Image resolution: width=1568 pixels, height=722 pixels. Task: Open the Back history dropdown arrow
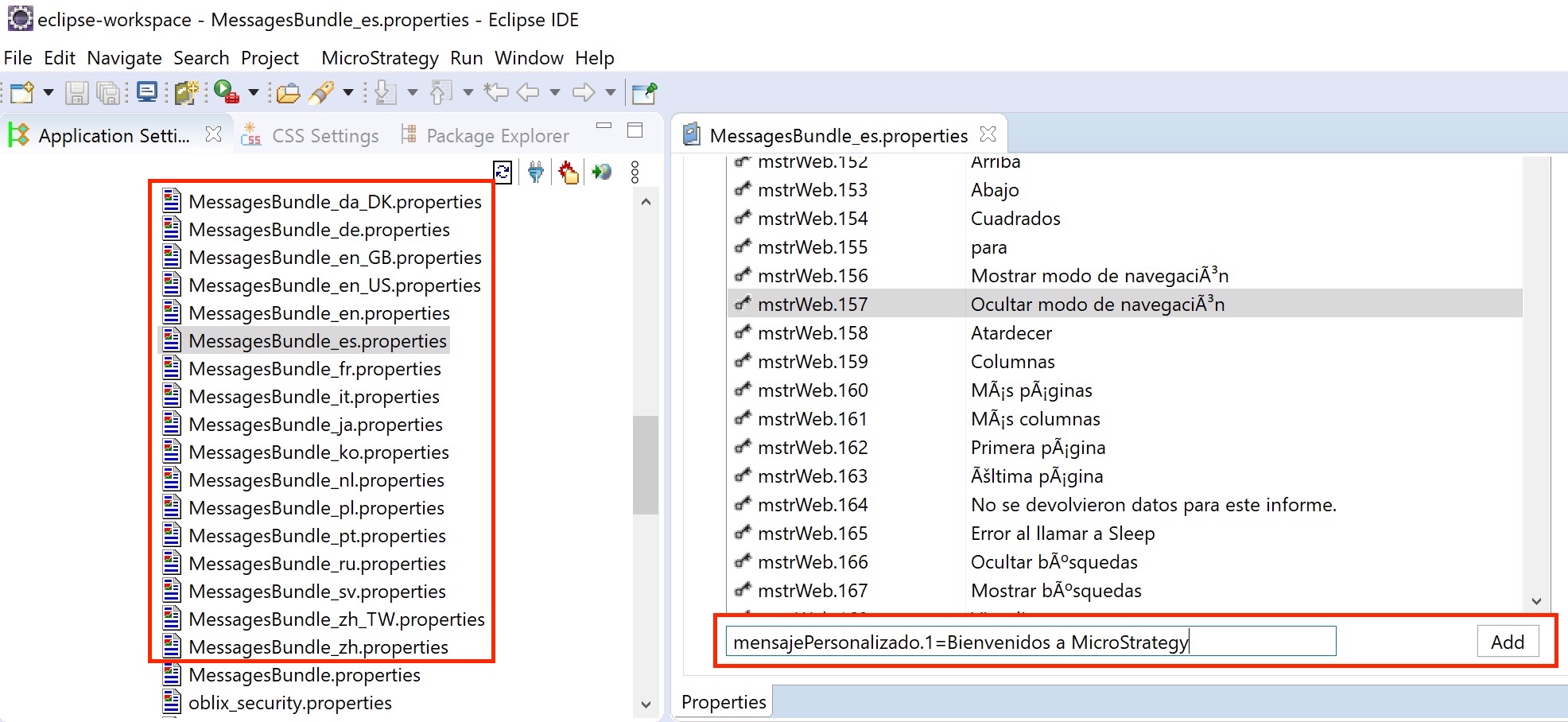pyautogui.click(x=555, y=93)
